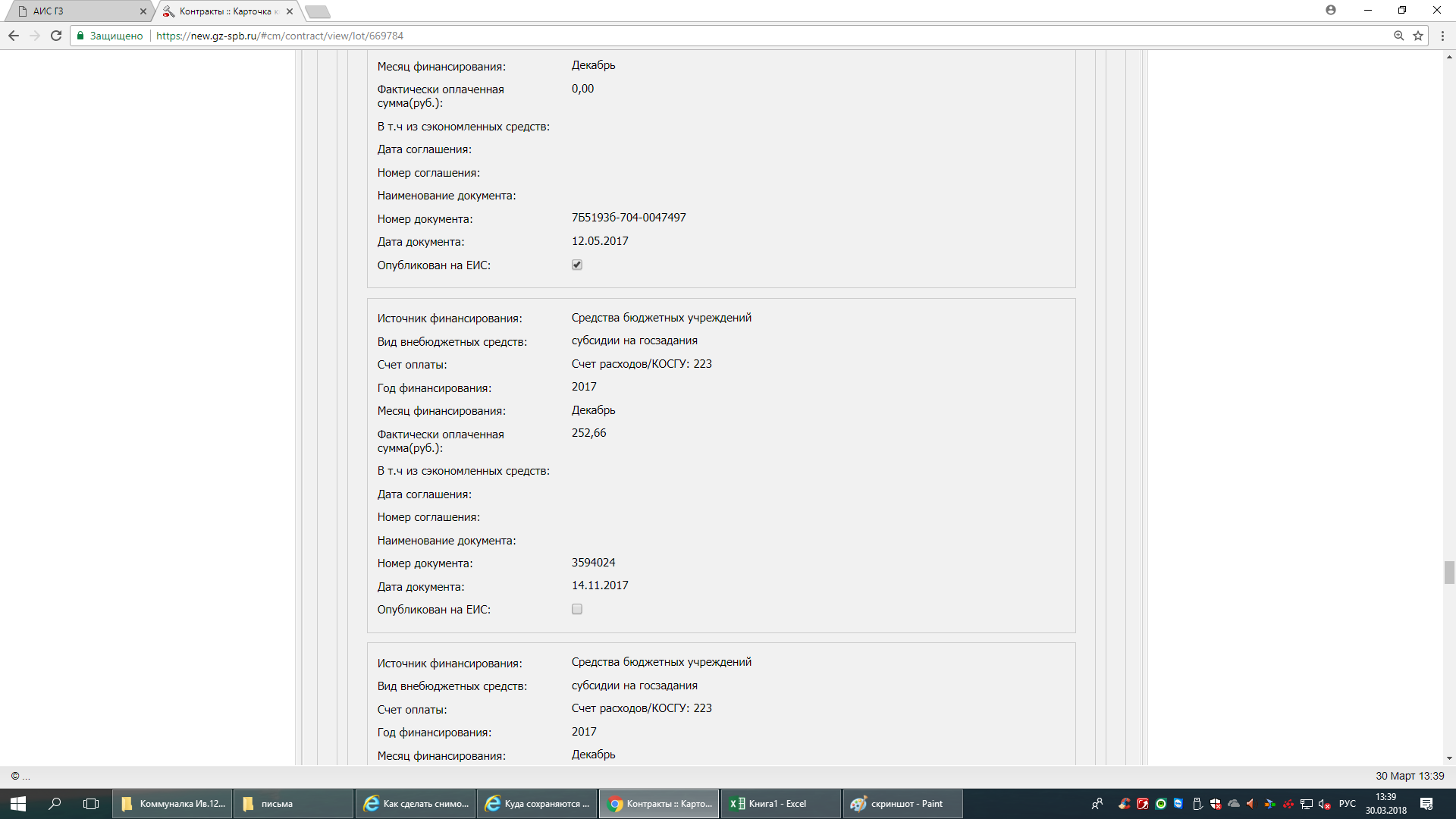Open Safely Remove Hardware USB tray icon
This screenshot has width=1456, height=819.
[1197, 804]
